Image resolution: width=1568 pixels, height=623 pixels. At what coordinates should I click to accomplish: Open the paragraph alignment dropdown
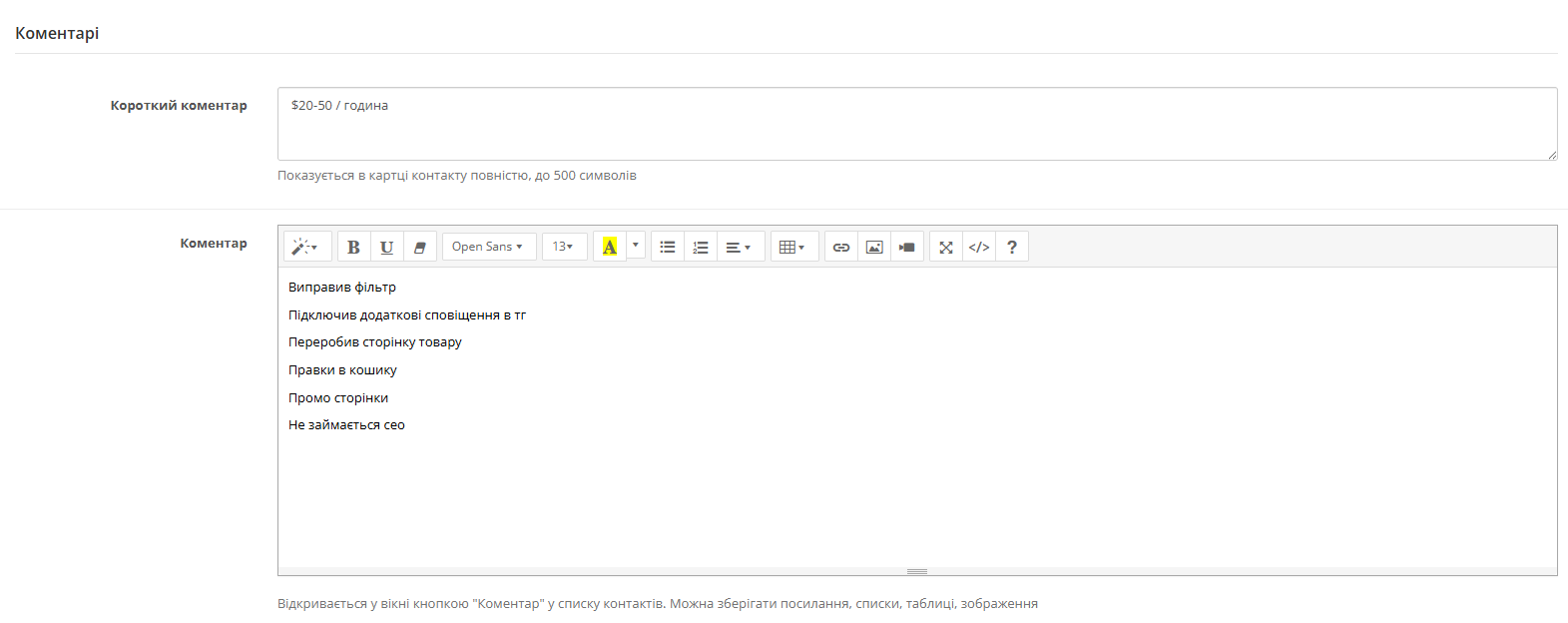click(x=741, y=247)
